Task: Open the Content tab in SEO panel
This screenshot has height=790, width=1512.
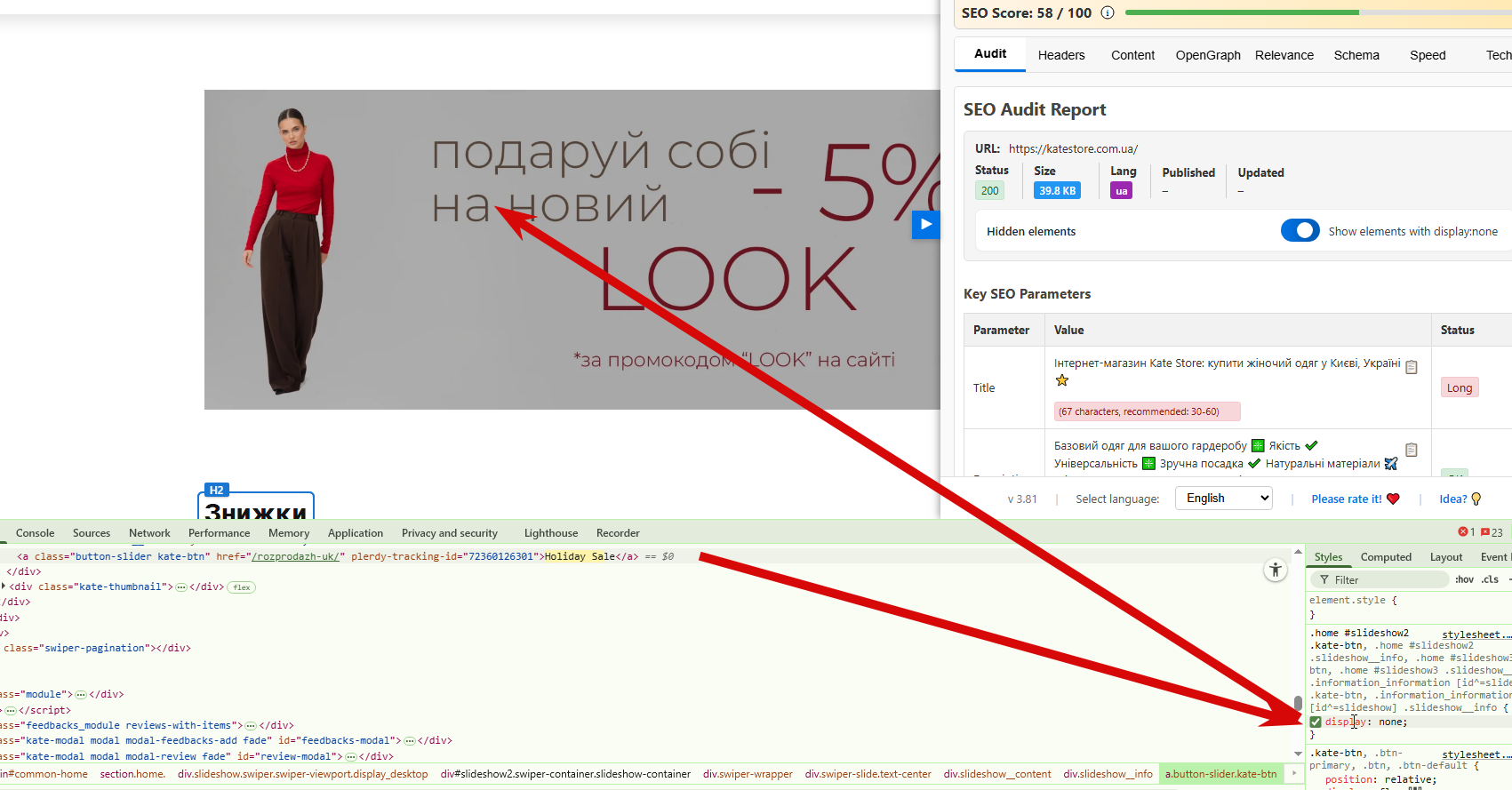Action: click(x=1132, y=55)
